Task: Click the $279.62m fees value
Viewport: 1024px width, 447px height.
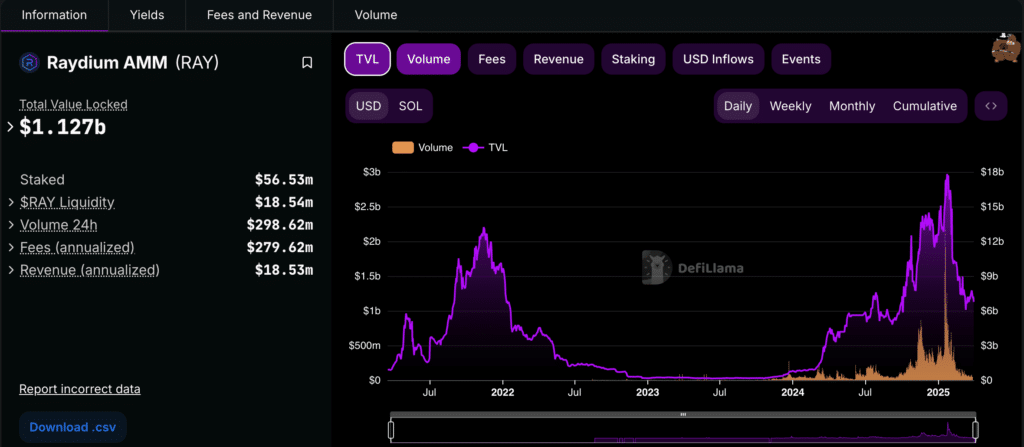Action: click(280, 248)
